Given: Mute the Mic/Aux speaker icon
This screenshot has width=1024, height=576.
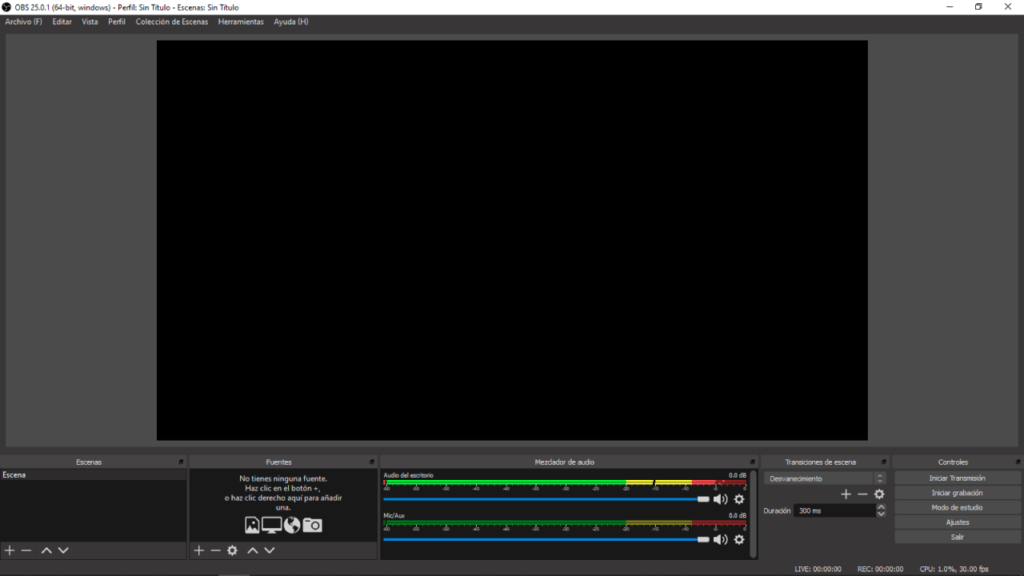Looking at the screenshot, I should (x=720, y=539).
